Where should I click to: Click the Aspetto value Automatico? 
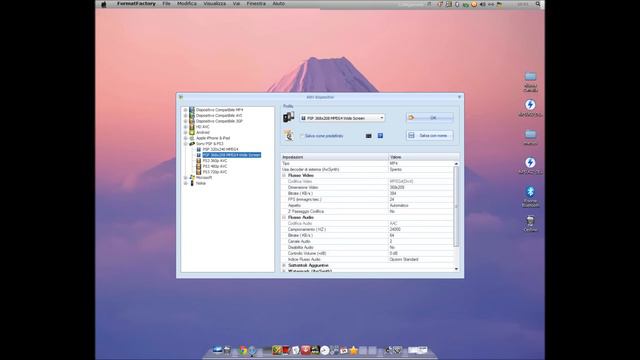420,205
